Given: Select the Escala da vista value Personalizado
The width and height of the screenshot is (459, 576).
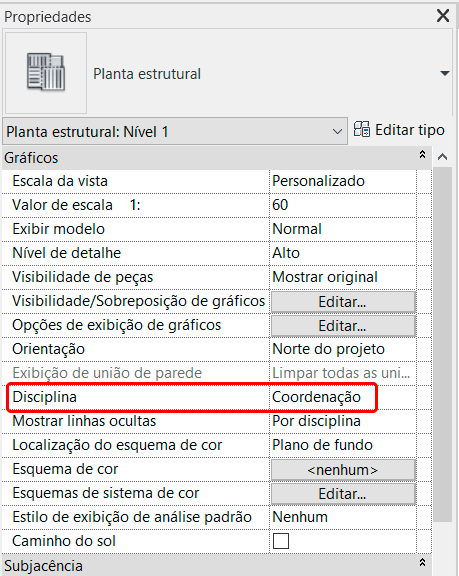Looking at the screenshot, I should click(x=343, y=181).
